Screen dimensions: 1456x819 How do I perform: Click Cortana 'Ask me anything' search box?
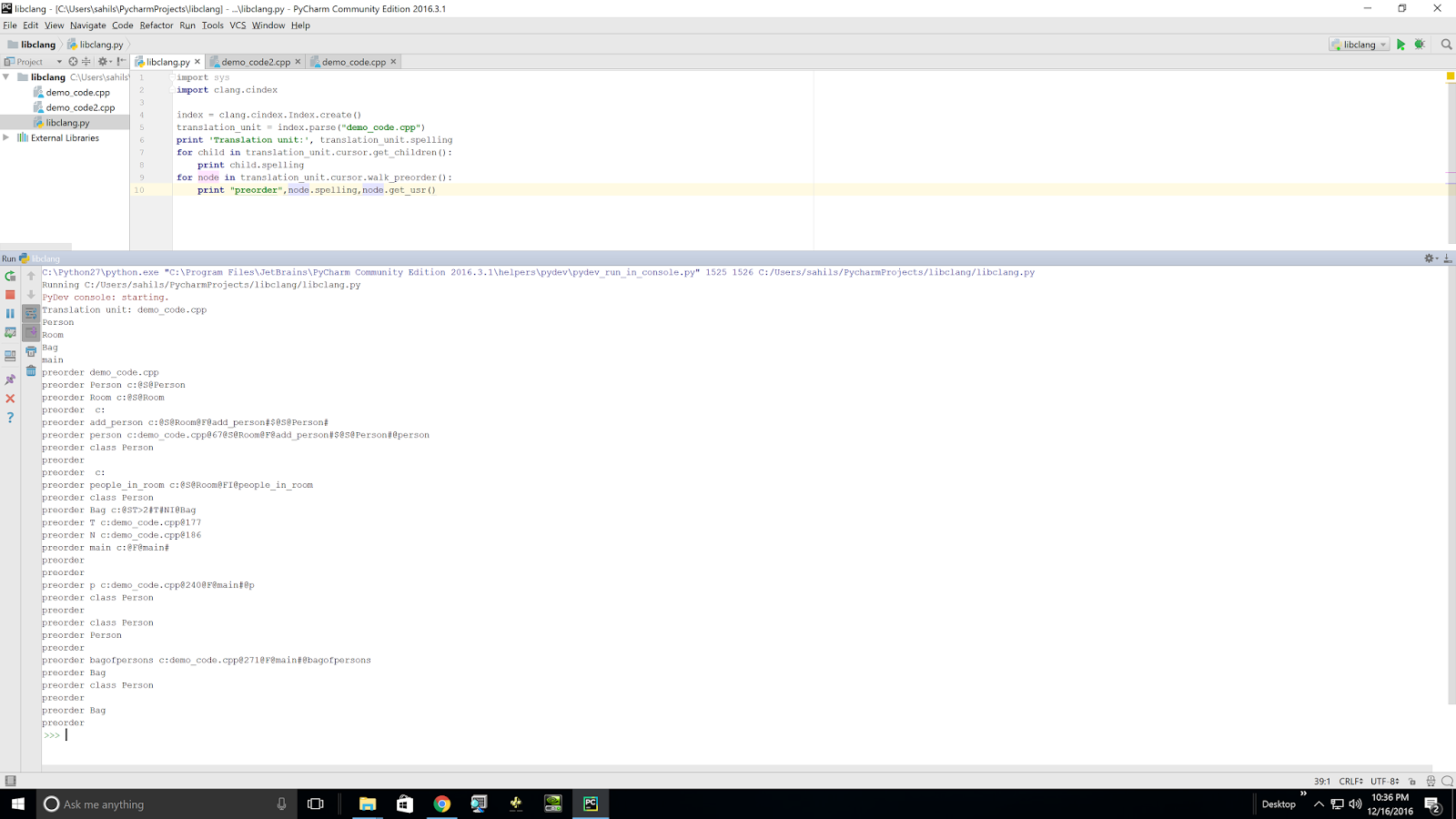167,804
